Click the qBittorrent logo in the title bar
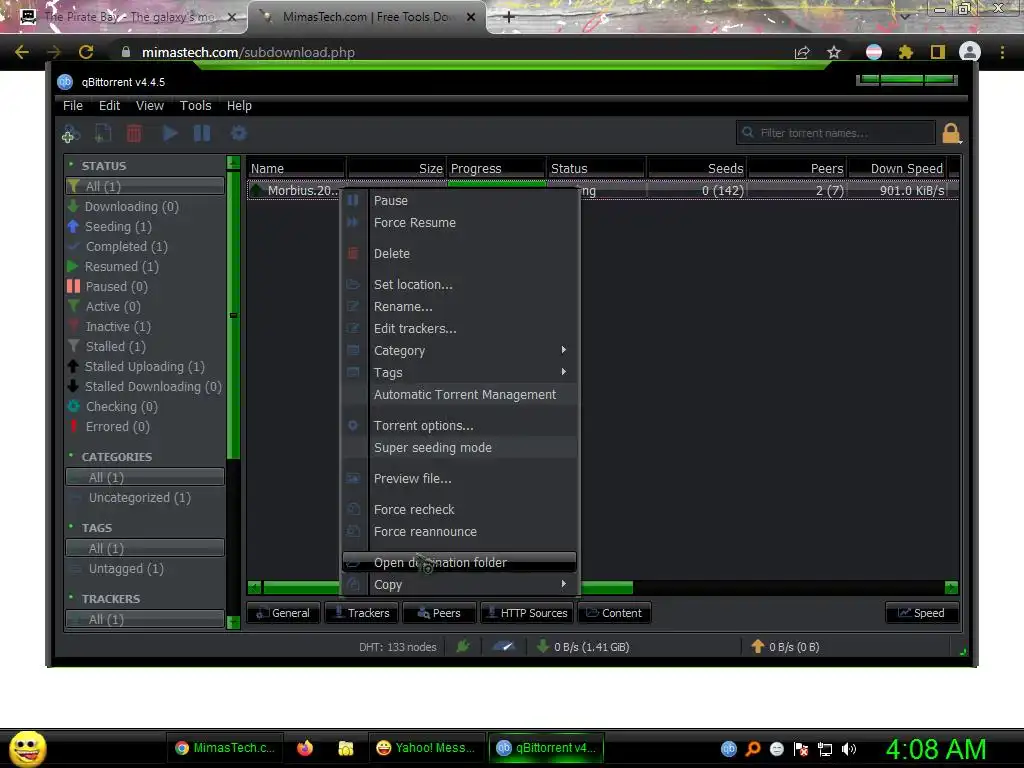This screenshot has width=1024, height=768. 65,82
